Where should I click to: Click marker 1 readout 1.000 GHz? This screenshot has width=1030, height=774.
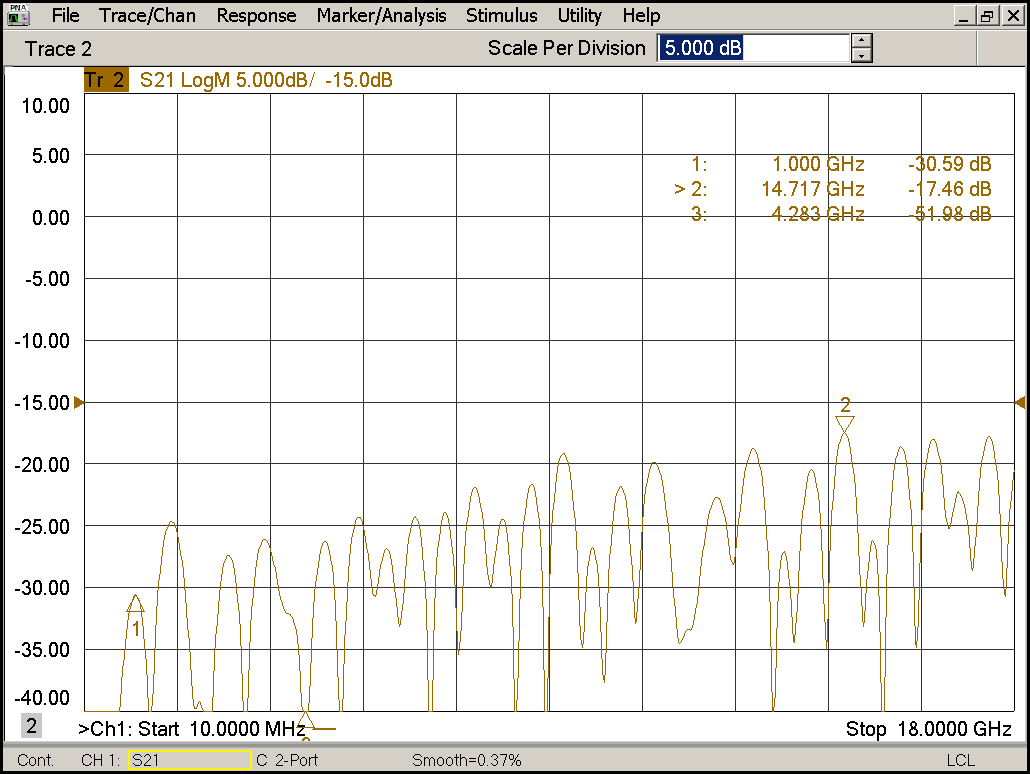pos(818,164)
